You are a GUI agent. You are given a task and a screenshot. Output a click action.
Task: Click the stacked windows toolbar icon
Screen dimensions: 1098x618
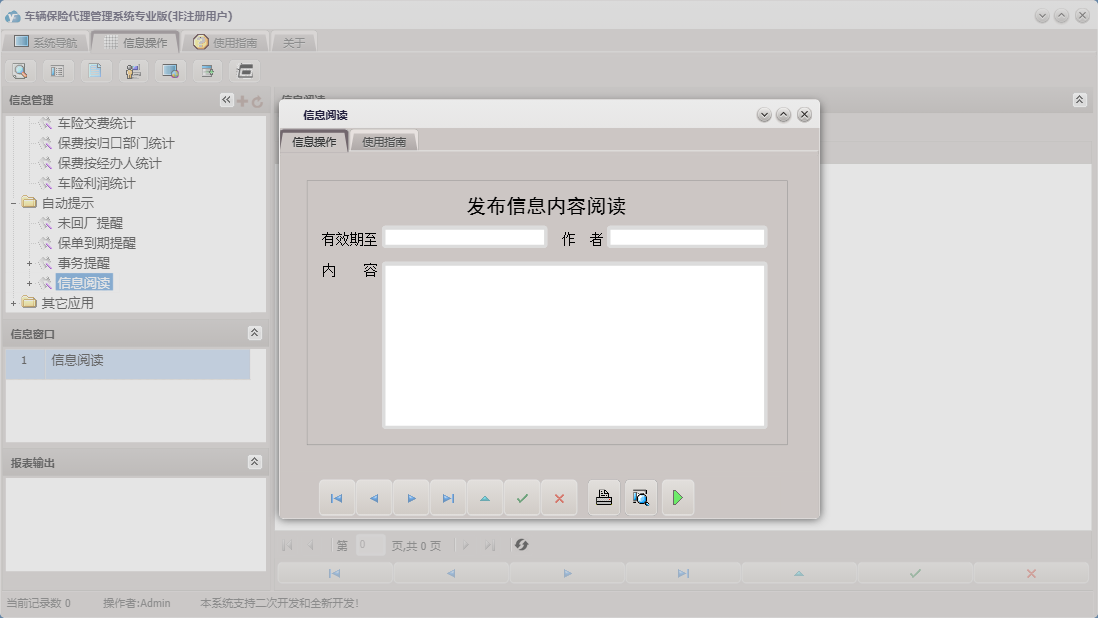[244, 71]
